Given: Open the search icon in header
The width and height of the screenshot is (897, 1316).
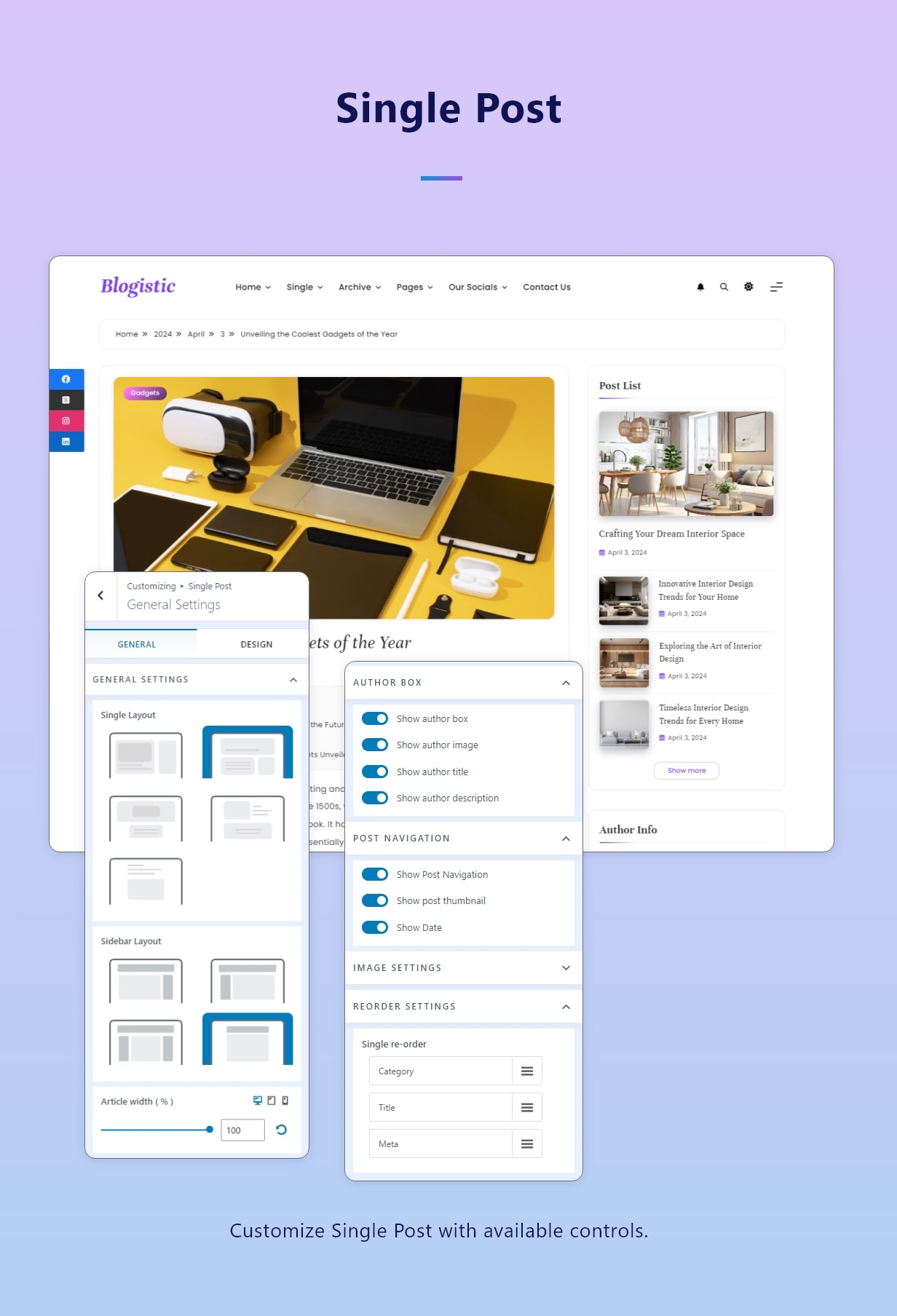Looking at the screenshot, I should (x=724, y=287).
